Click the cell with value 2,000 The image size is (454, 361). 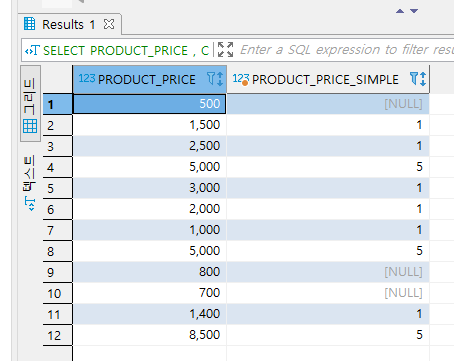point(149,209)
